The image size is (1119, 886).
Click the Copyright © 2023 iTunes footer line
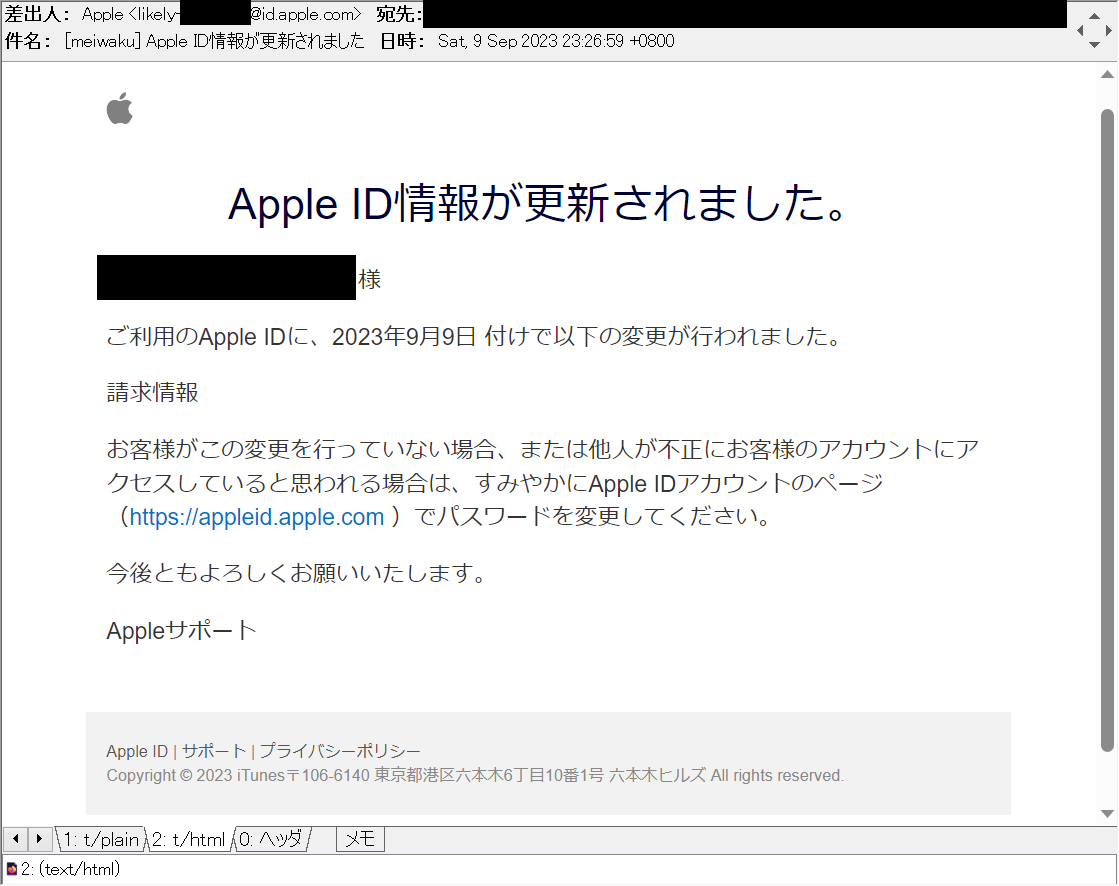coord(475,775)
